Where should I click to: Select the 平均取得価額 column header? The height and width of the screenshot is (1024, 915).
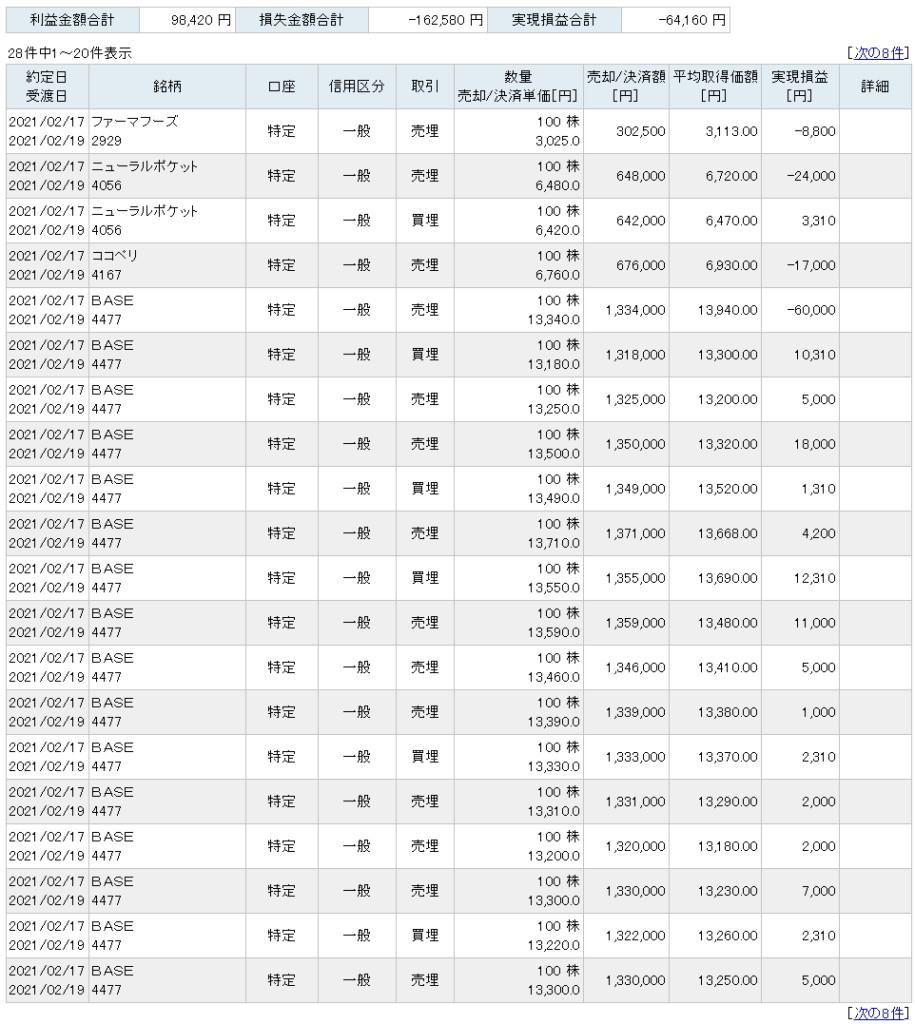(x=715, y=86)
